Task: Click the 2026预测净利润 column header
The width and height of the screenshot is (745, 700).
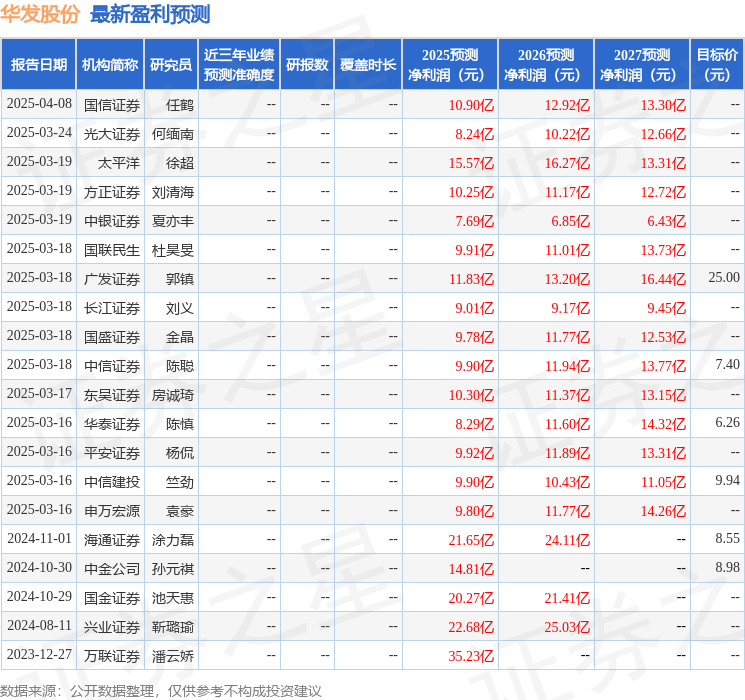Action: (x=546, y=65)
